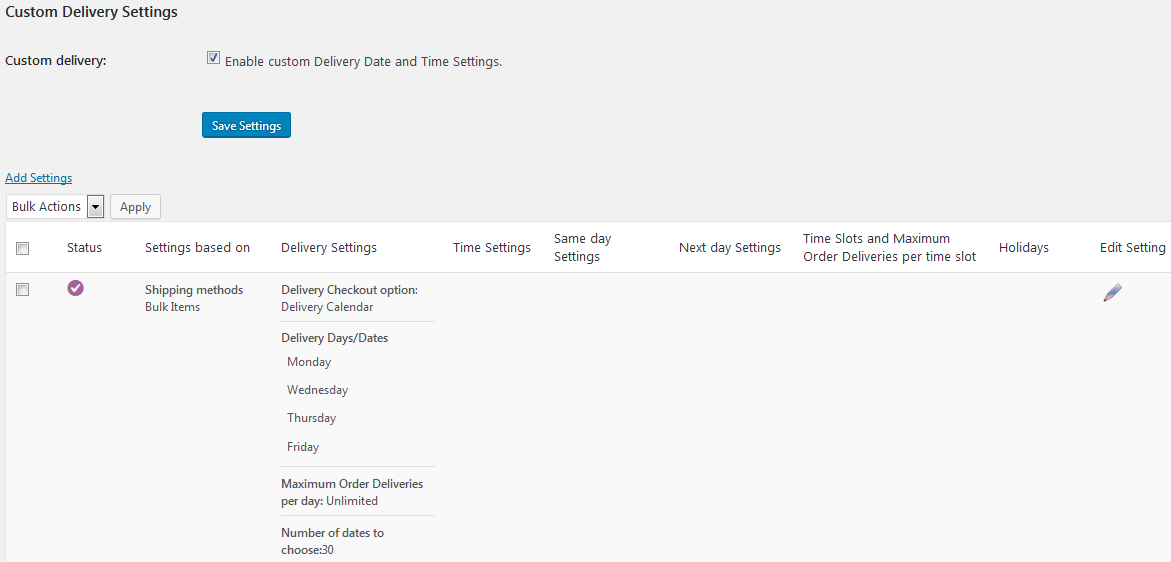Click the pencil edit icon for Bulk Items

(x=1112, y=292)
